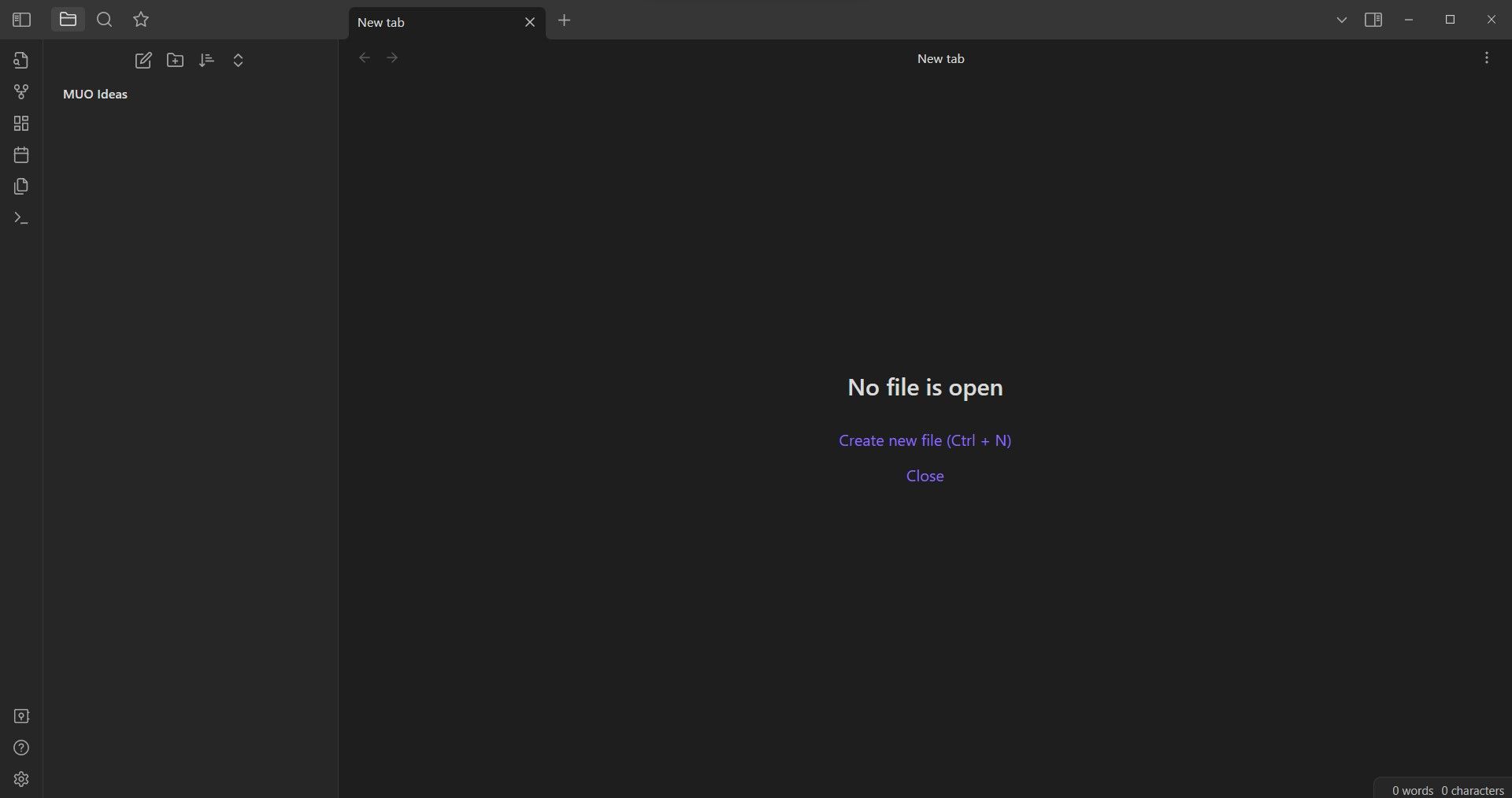Screen dimensions: 1512x798
Task: Open quick switcher from the ribbon
Action: tap(21, 60)
